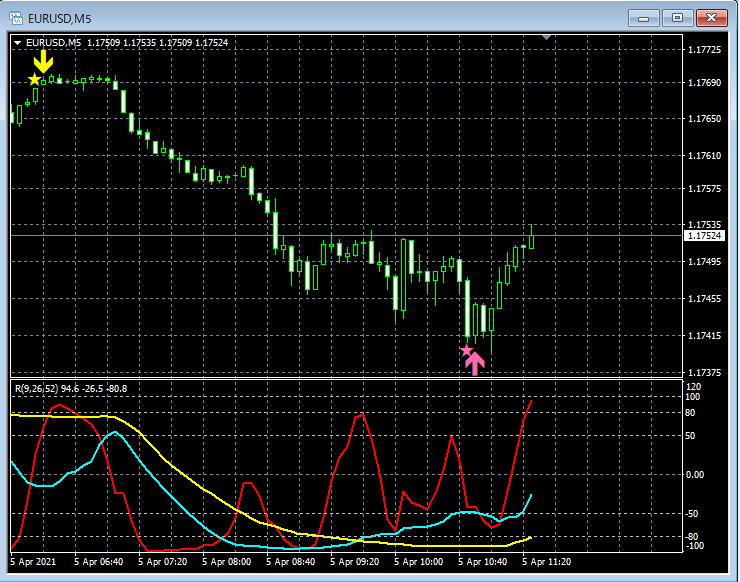The width and height of the screenshot is (740, 582).
Task: Click the 1.17690 price scale label
Action: pyautogui.click(x=705, y=83)
